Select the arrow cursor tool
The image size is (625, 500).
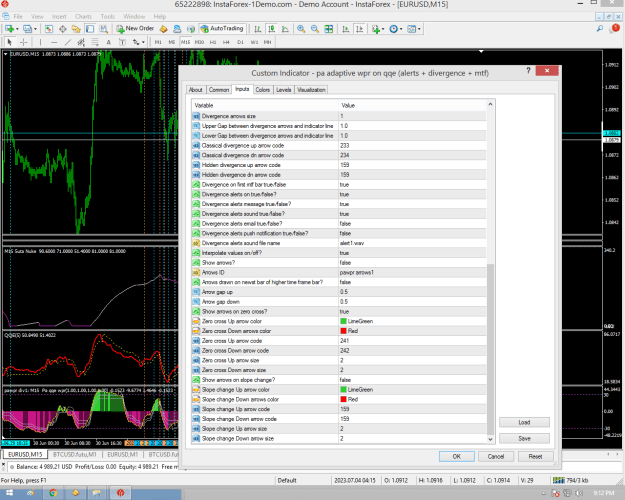[x=10, y=42]
